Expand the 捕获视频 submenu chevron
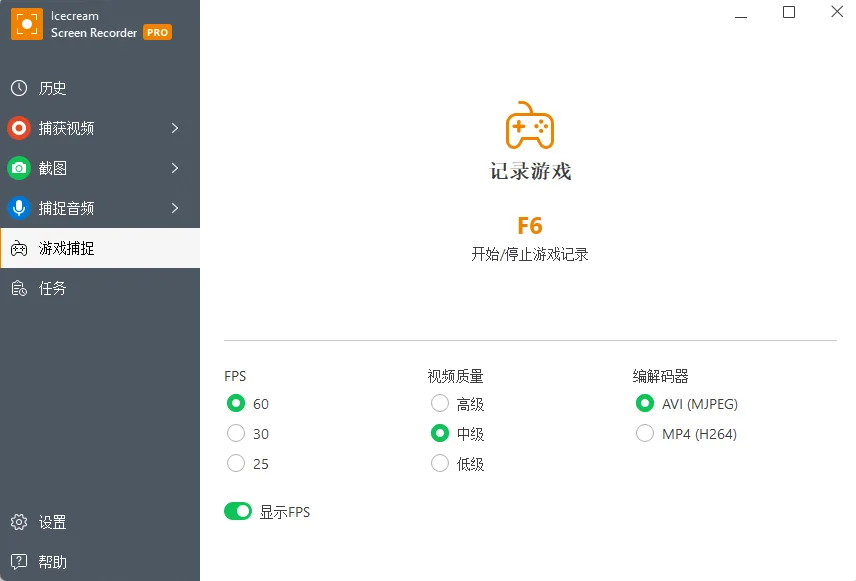Viewport: 856px width, 581px height. point(175,128)
